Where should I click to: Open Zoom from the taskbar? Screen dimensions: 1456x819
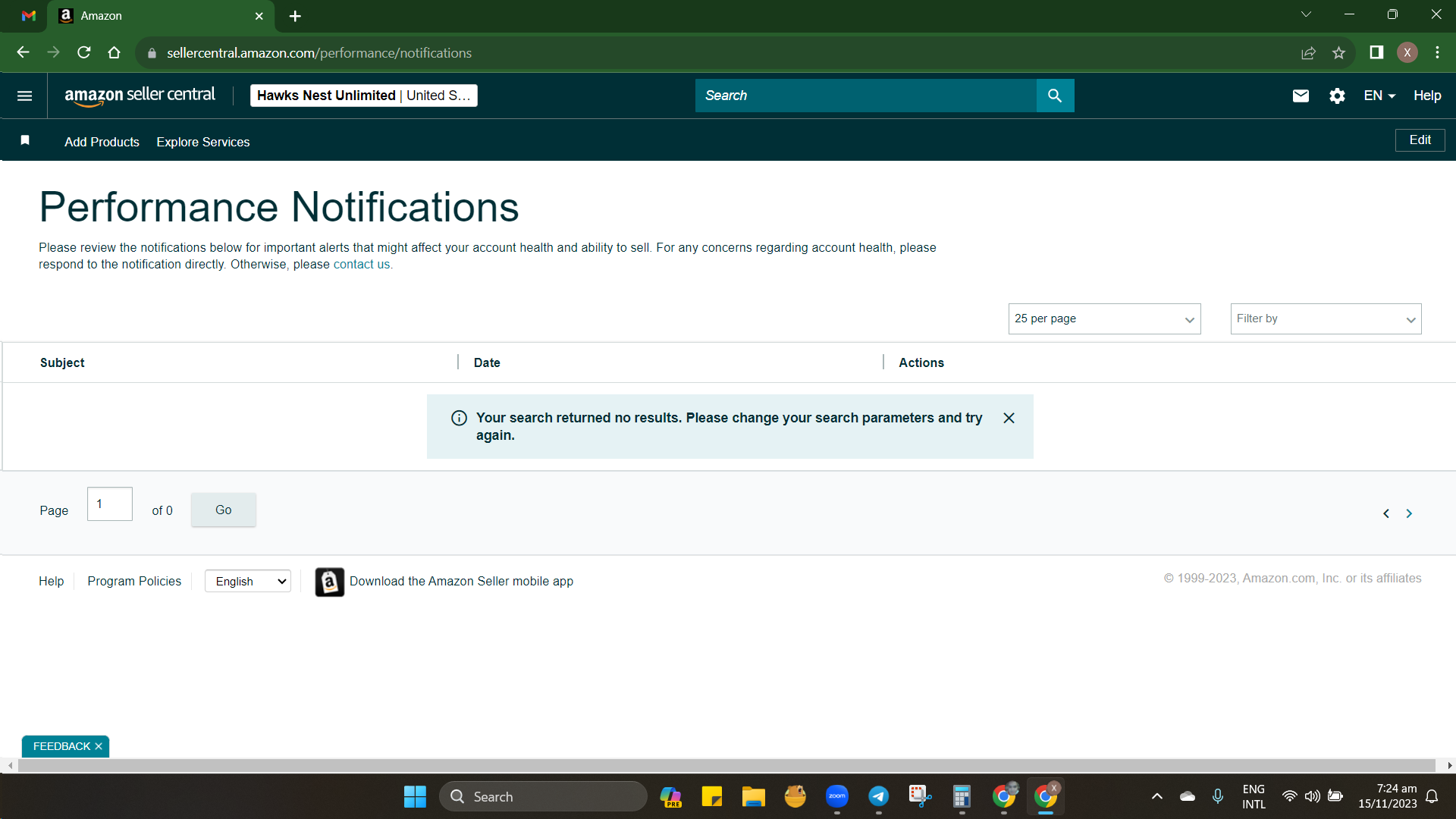pos(836,796)
